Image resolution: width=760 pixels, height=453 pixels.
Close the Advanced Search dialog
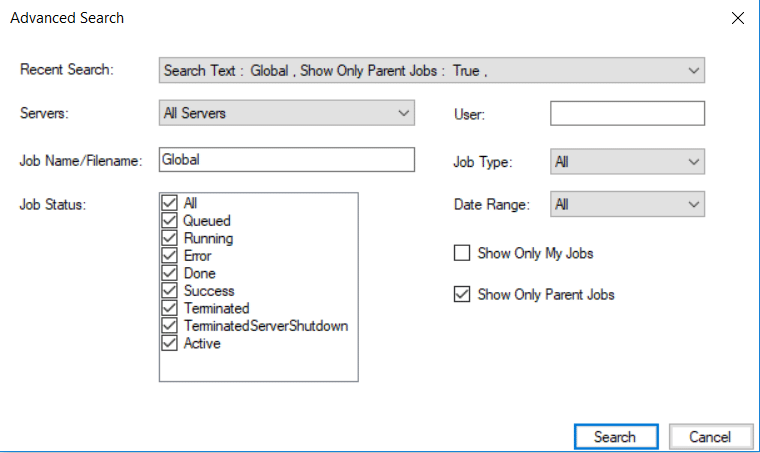tap(738, 18)
